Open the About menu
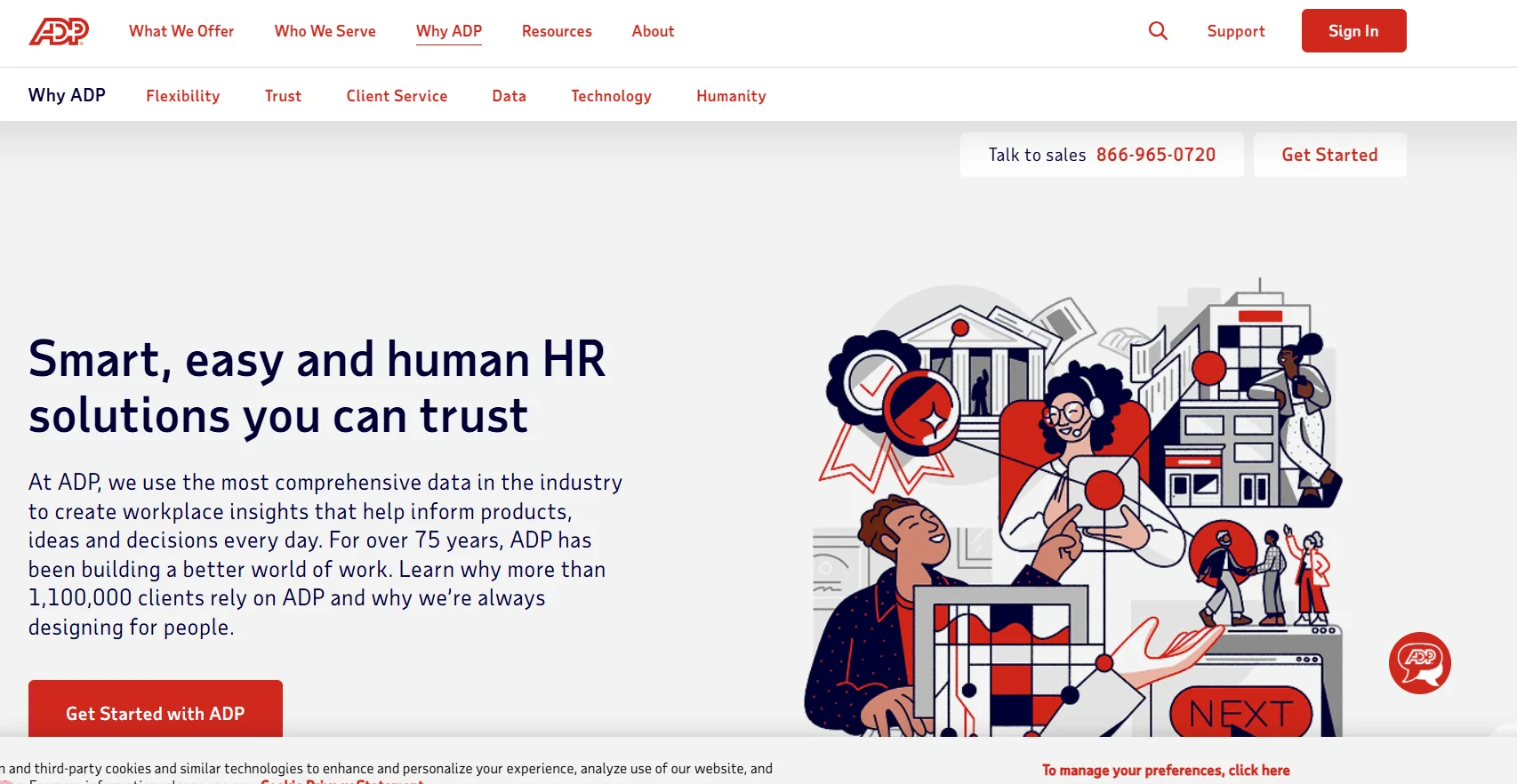1517x784 pixels. 654,31
